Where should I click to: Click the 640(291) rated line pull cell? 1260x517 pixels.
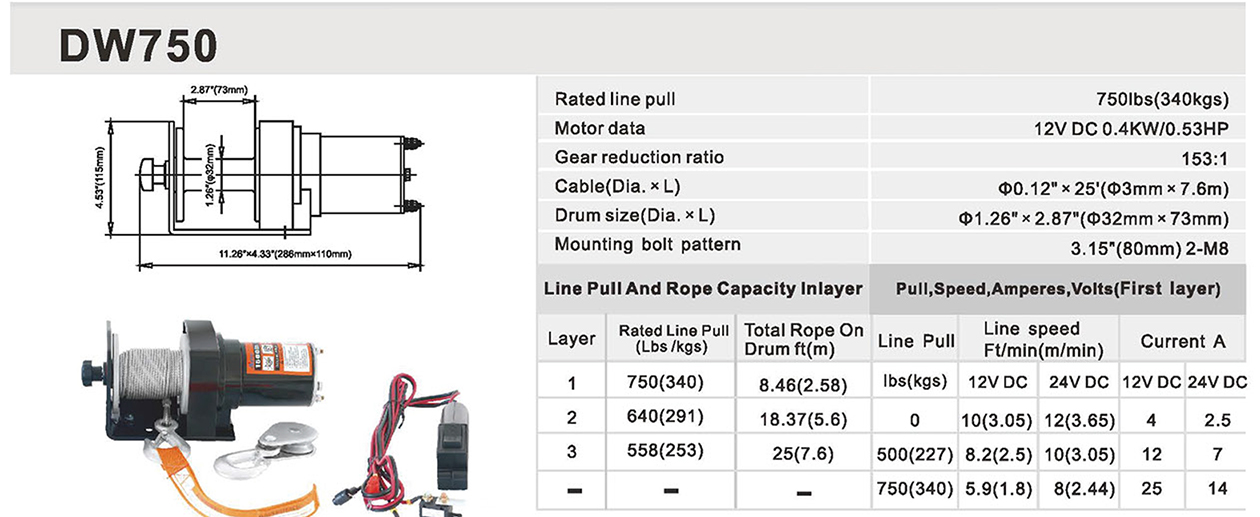tap(670, 416)
